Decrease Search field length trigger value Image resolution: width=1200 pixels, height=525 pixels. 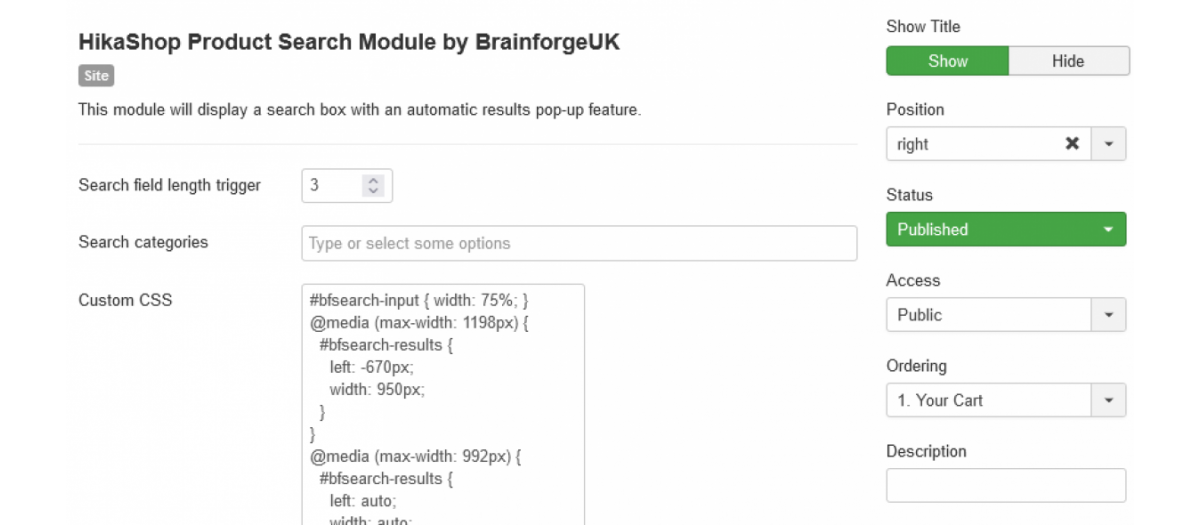(x=374, y=190)
